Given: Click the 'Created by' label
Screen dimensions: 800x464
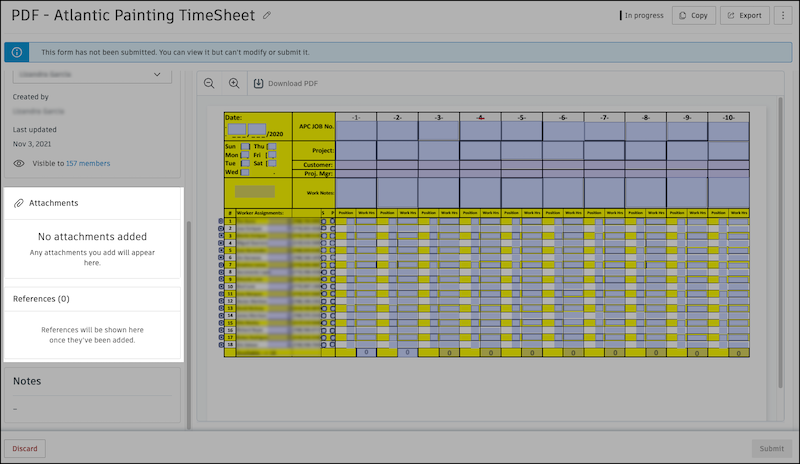Looking at the screenshot, I should point(31,97).
